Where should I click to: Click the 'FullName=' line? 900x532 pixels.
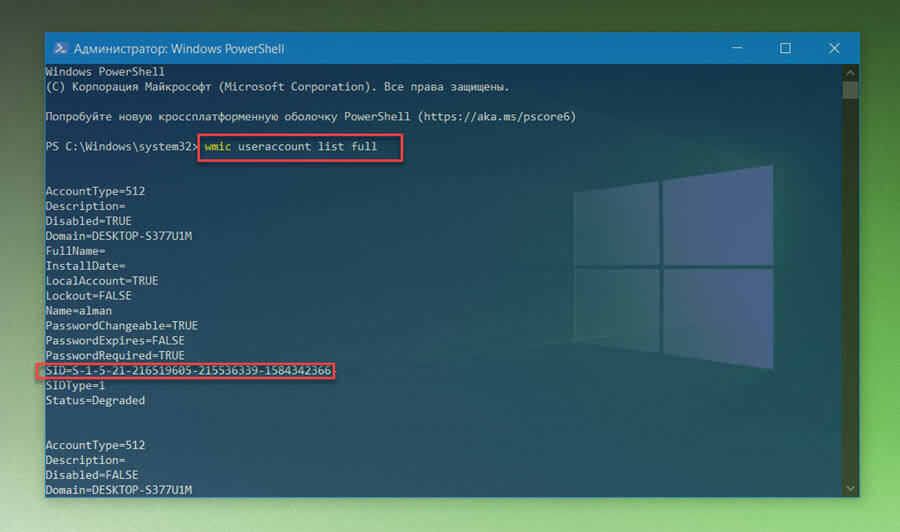click(x=75, y=251)
